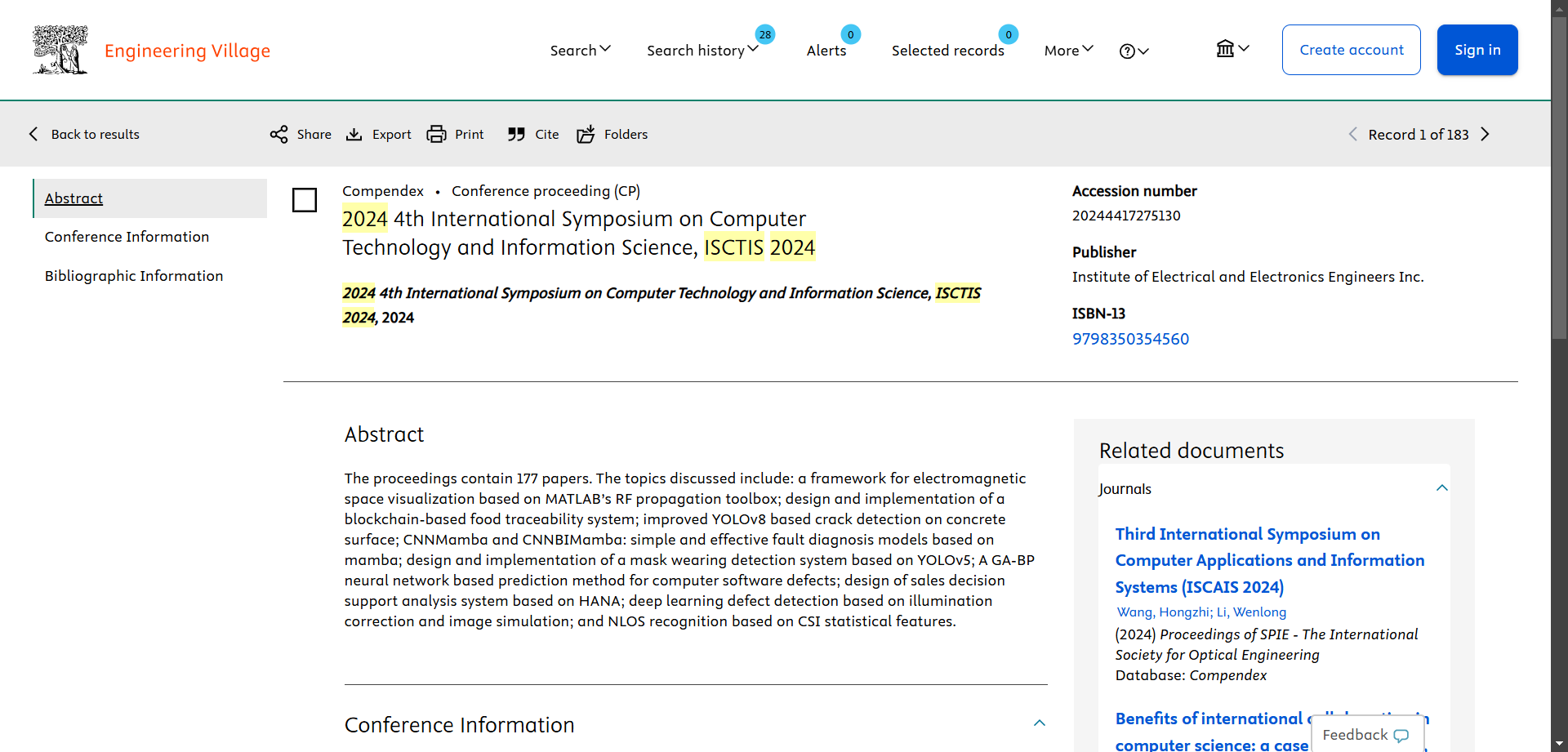
Task: Click the Folders icon
Action: coord(586,134)
